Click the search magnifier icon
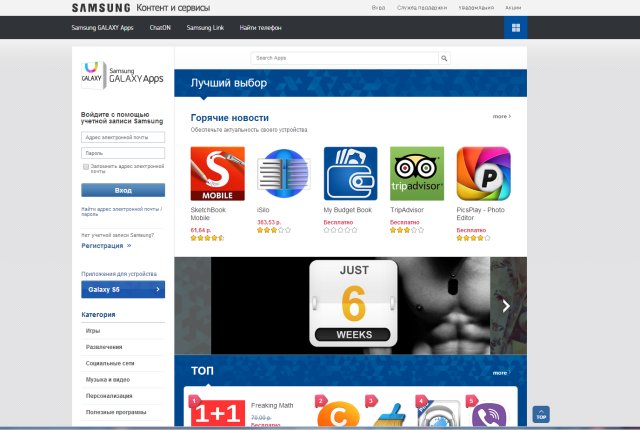This screenshot has height=430, width=640. [444, 58]
